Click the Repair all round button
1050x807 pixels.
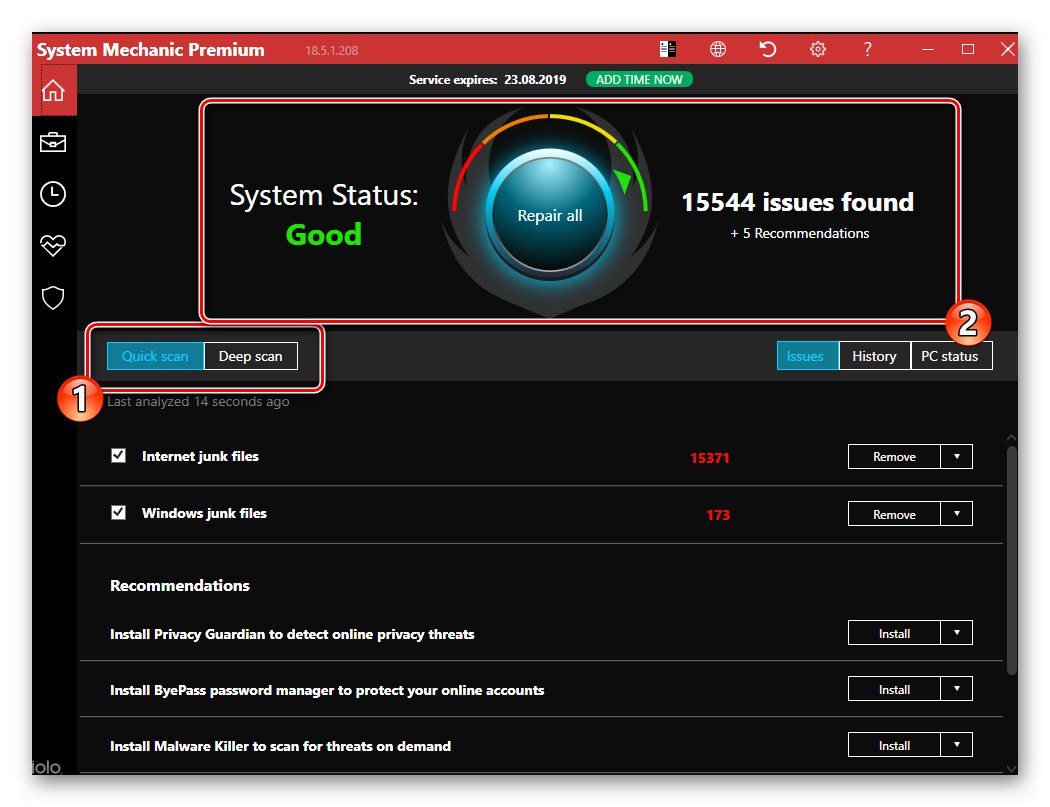click(550, 214)
